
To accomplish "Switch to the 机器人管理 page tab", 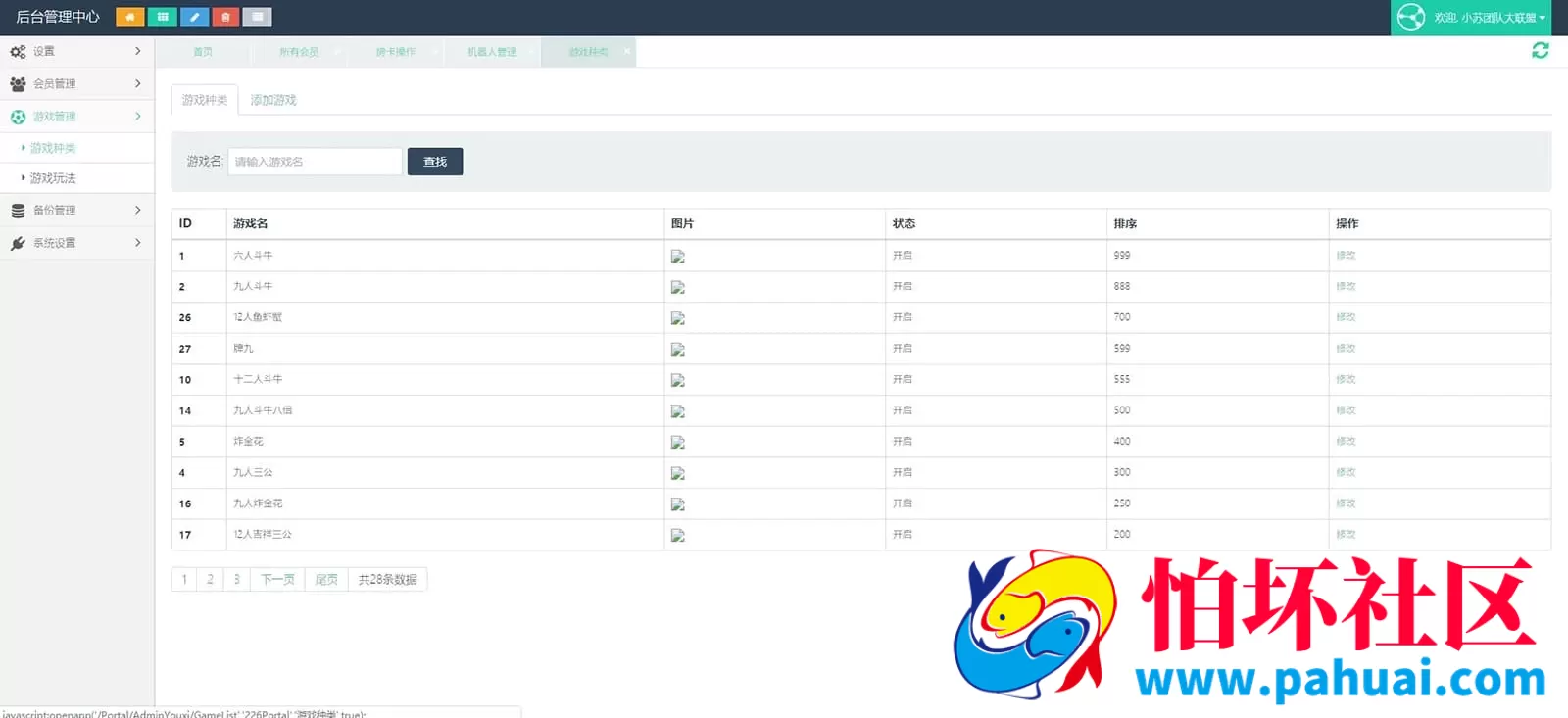I will [x=491, y=52].
